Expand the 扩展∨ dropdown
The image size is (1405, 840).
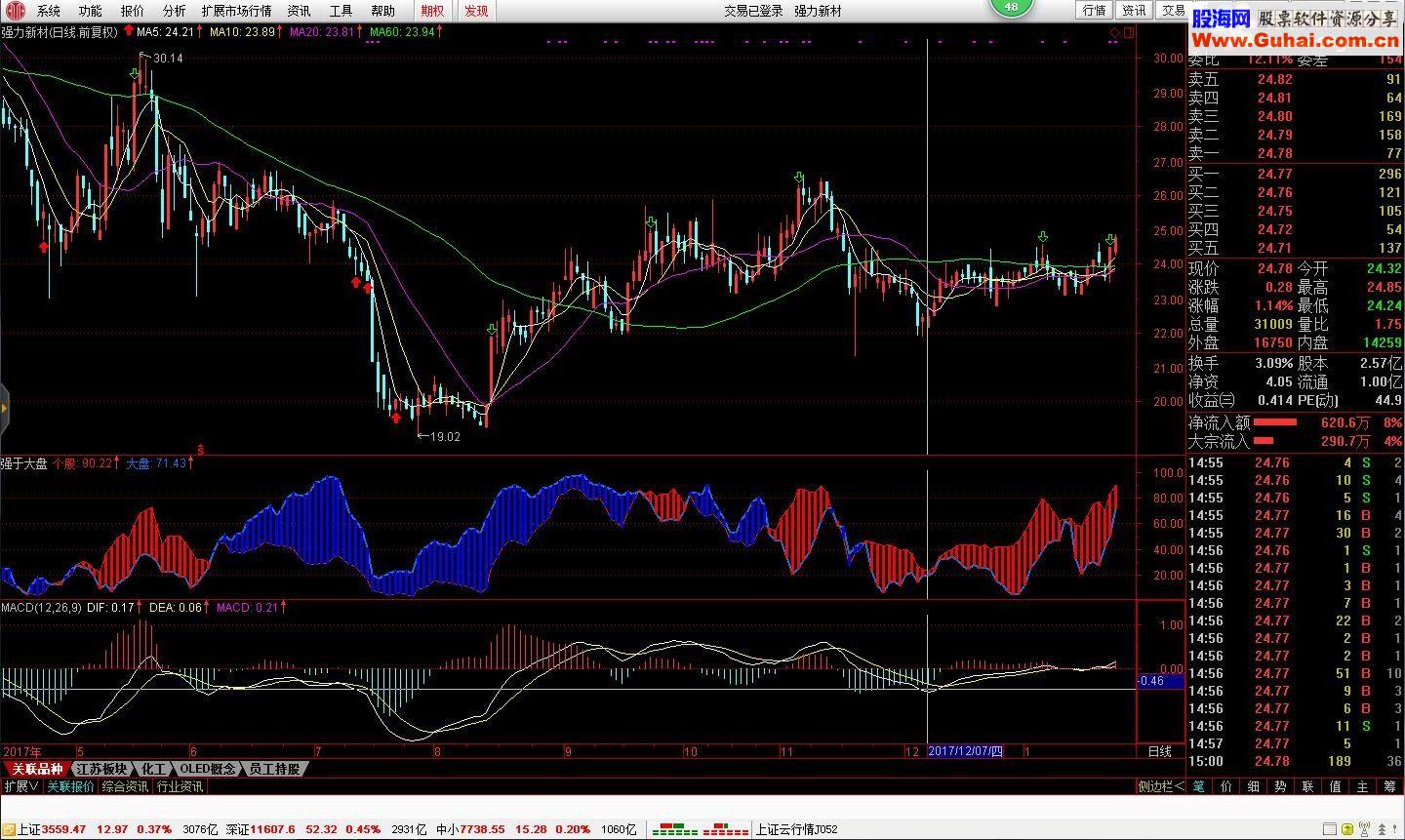coord(20,786)
